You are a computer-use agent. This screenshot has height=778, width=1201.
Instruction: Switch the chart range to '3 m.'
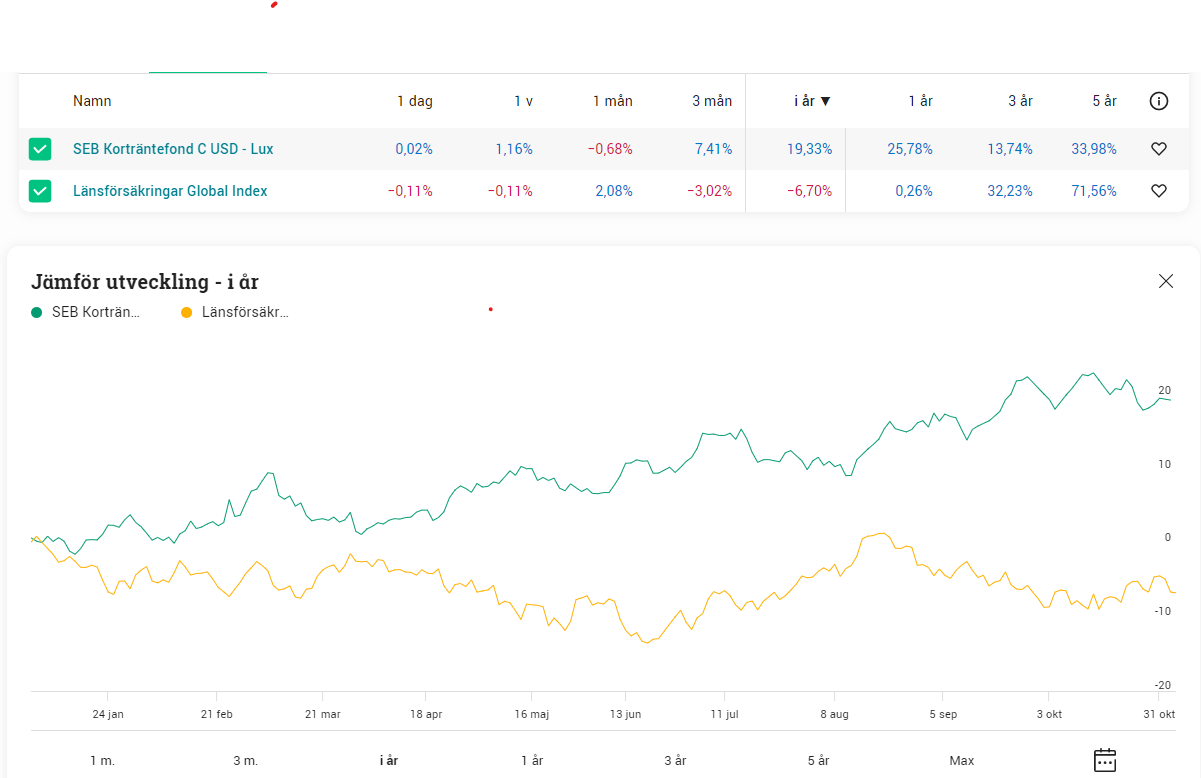coord(246,761)
